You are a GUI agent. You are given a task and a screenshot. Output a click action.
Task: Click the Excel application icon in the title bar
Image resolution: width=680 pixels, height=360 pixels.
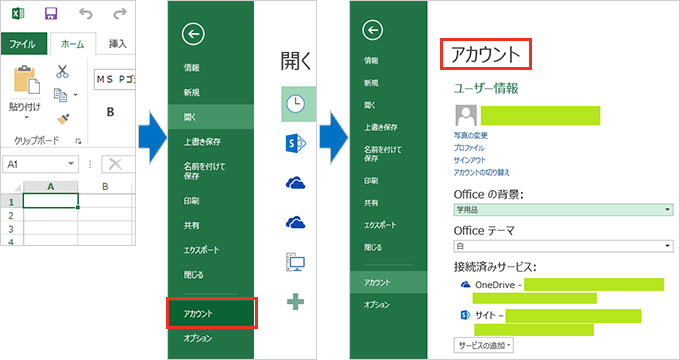(x=18, y=13)
